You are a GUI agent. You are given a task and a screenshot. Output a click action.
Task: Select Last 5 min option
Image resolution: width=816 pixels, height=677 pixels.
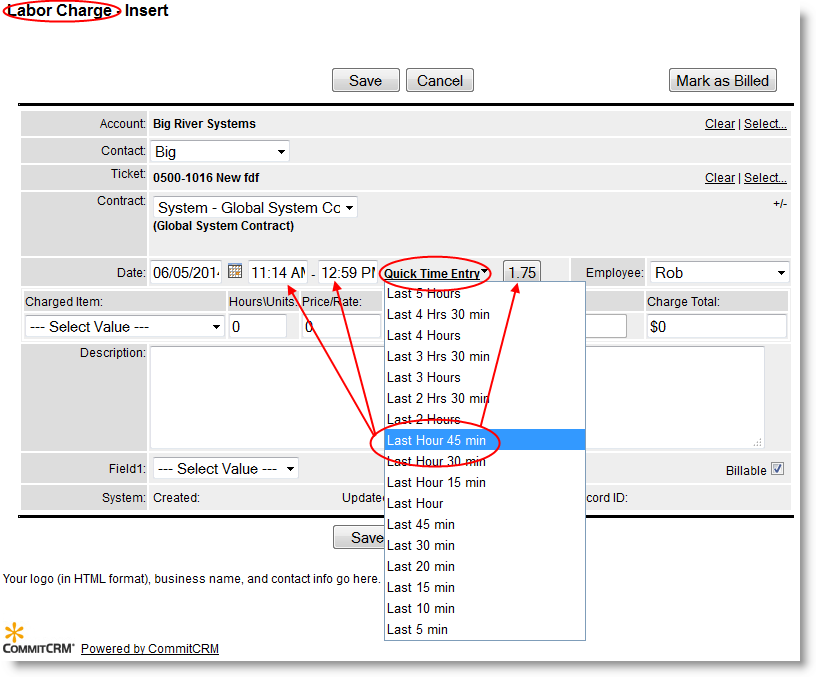click(x=417, y=629)
